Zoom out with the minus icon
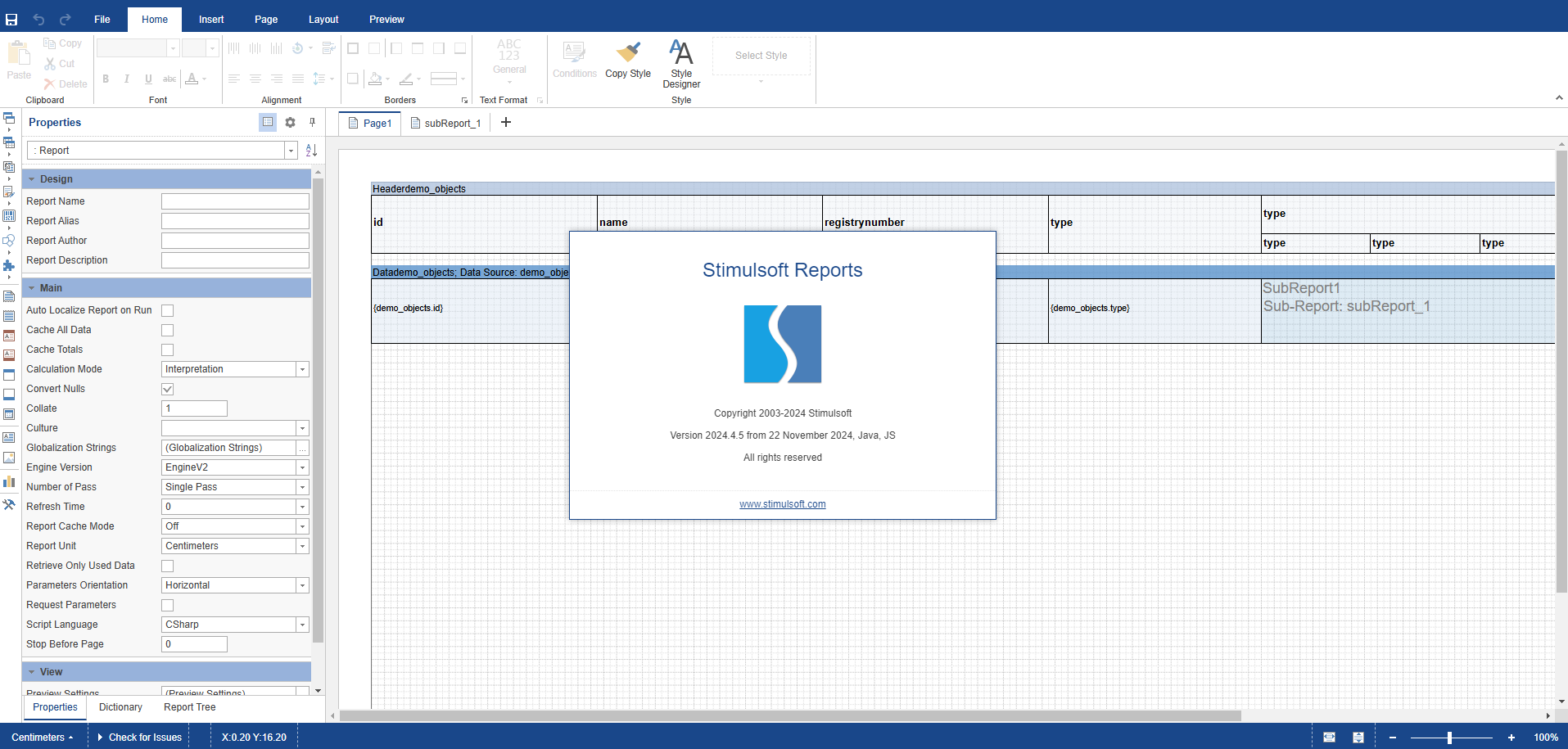The width and height of the screenshot is (1568, 749). [1392, 738]
